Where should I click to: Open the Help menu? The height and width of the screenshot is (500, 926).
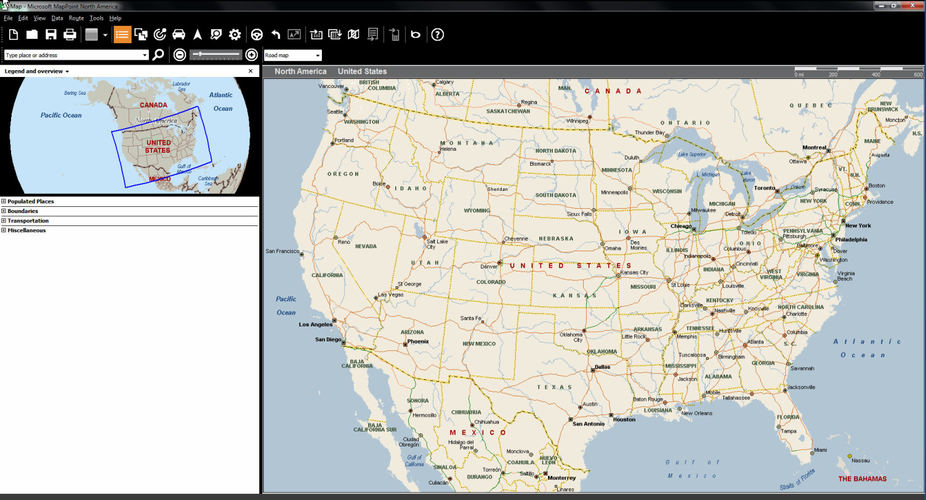click(x=115, y=18)
